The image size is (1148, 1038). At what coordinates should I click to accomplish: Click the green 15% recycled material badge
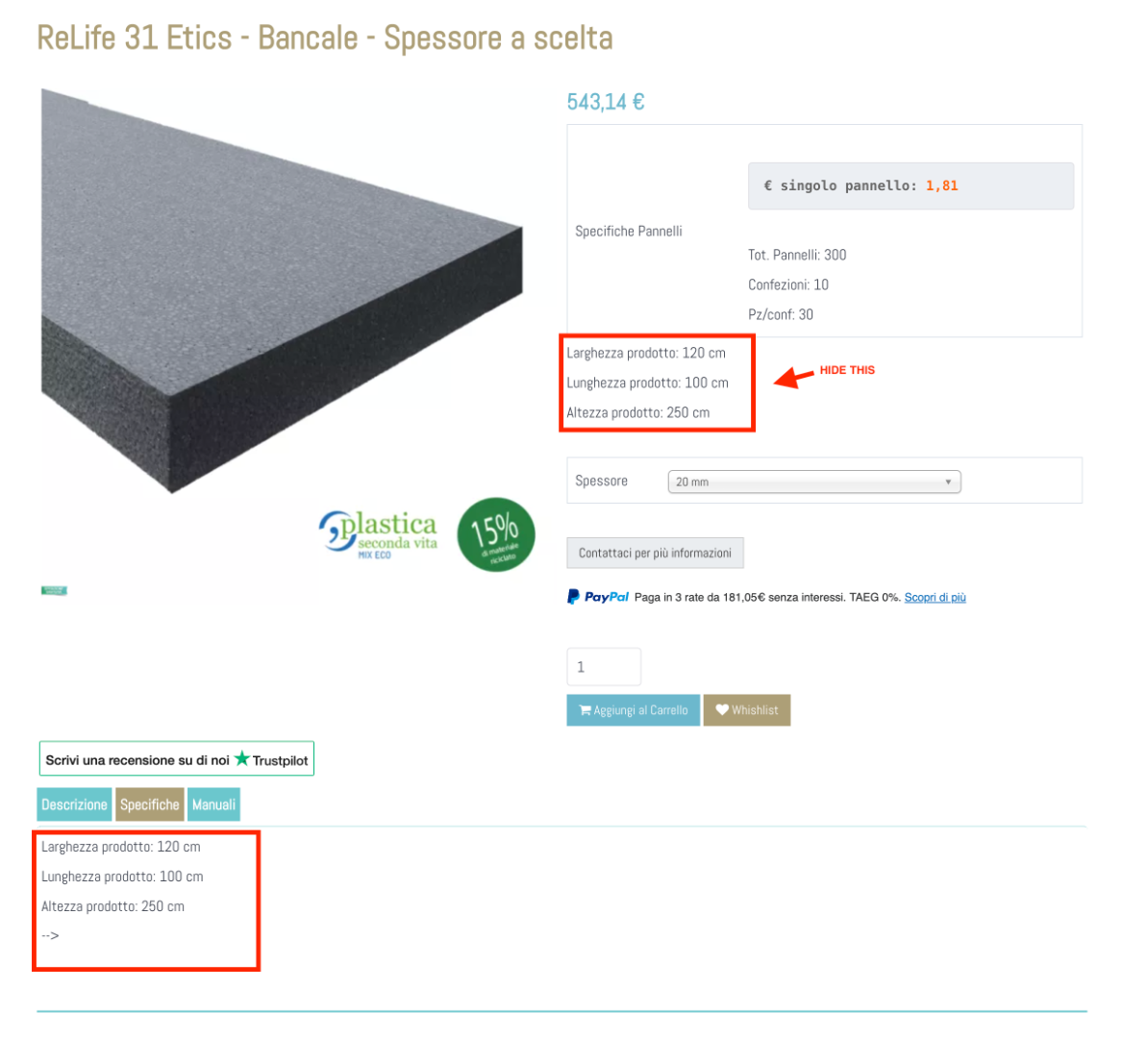tap(496, 534)
